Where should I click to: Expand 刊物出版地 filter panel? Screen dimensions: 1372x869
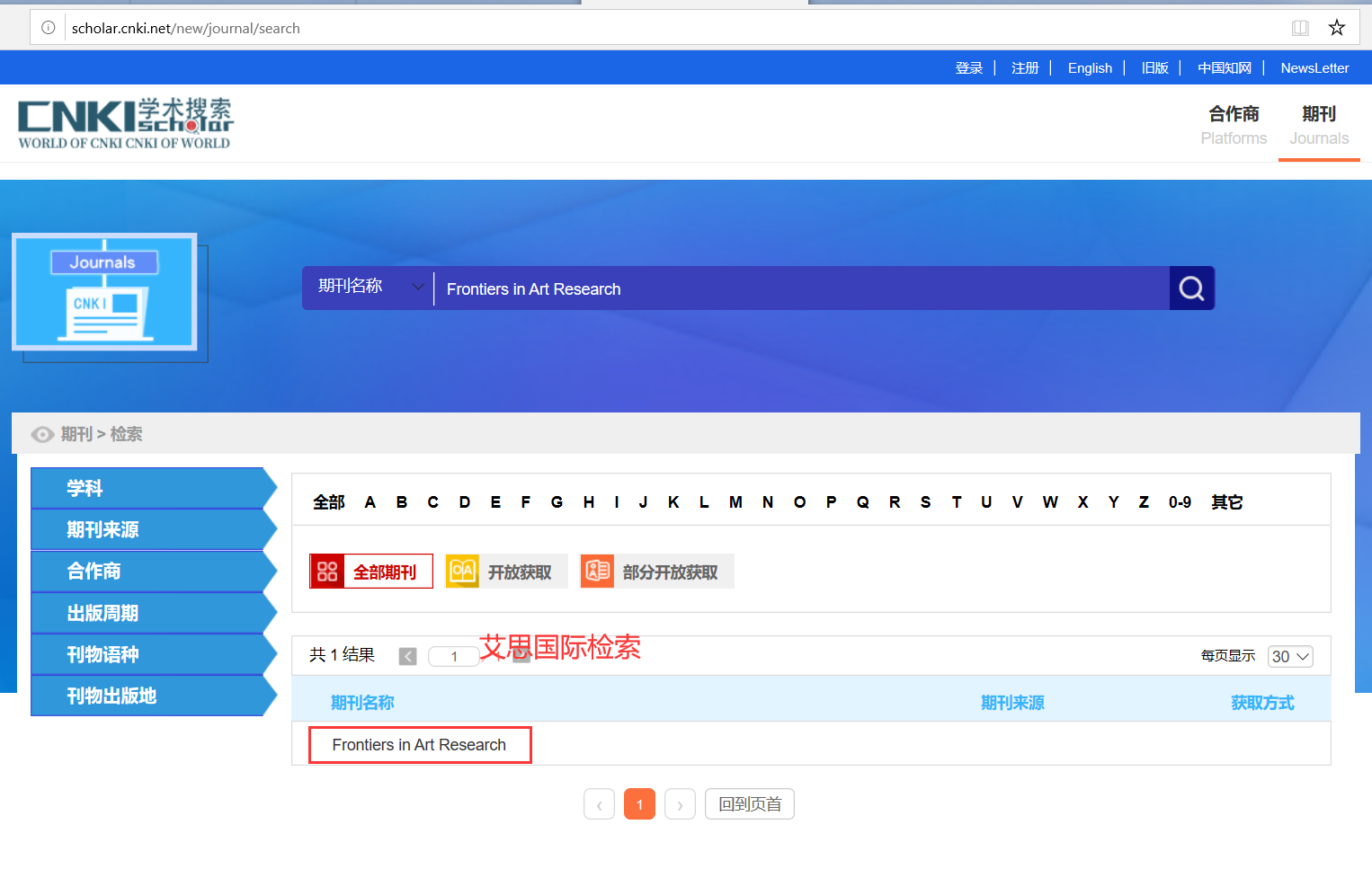click(154, 696)
